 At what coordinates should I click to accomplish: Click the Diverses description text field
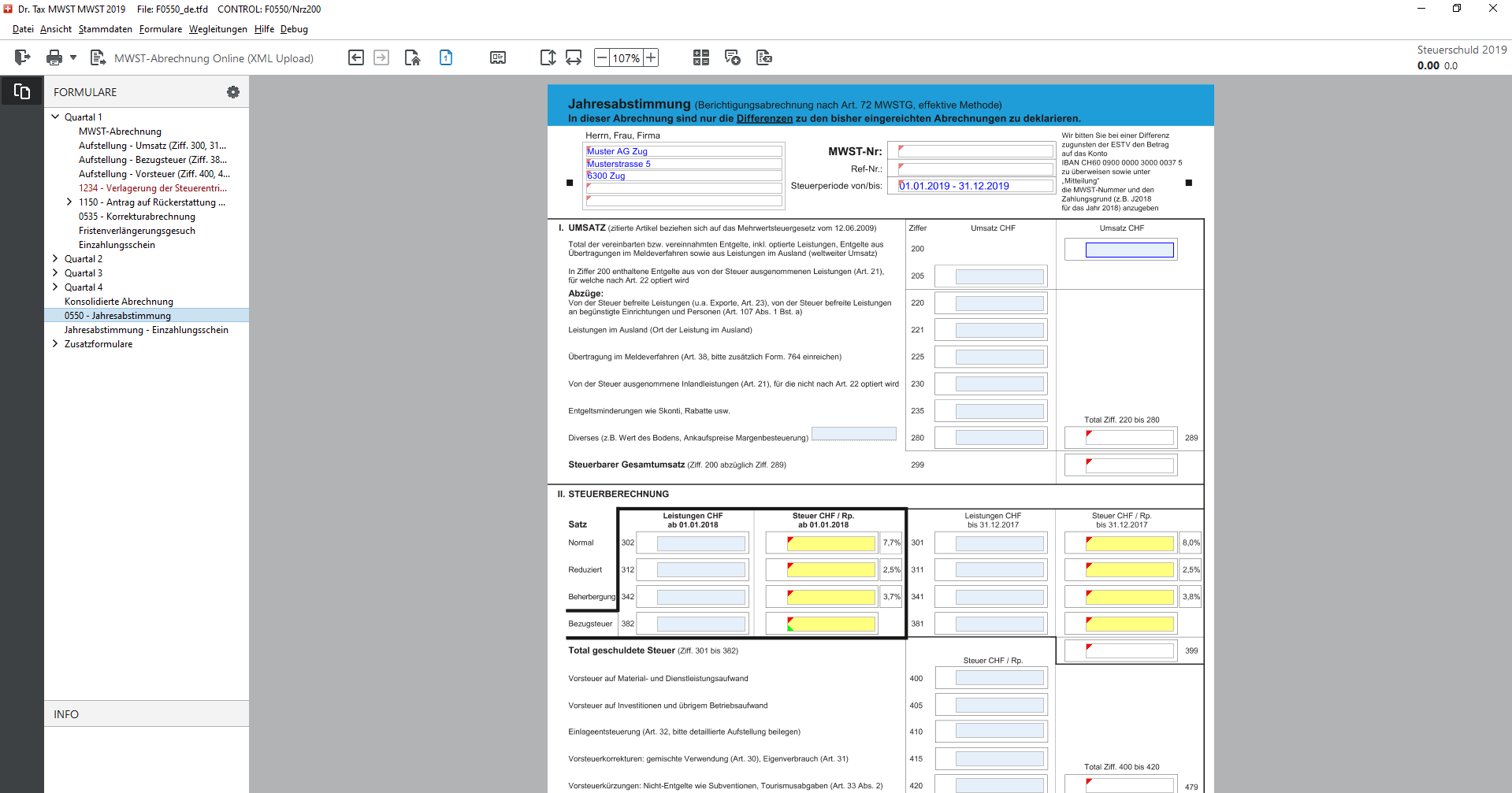point(854,434)
